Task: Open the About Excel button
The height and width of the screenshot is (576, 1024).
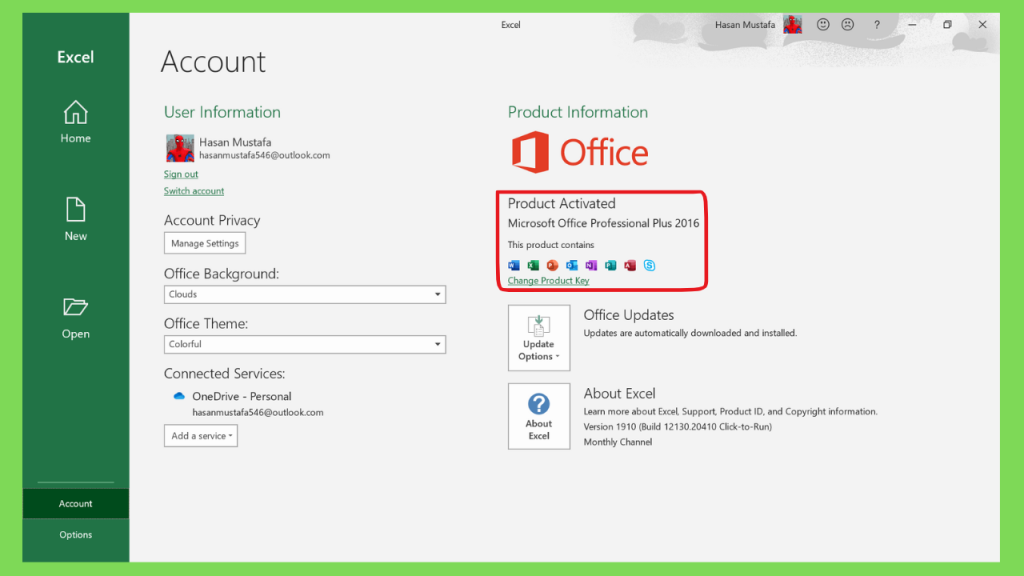Action: pyautogui.click(x=539, y=416)
